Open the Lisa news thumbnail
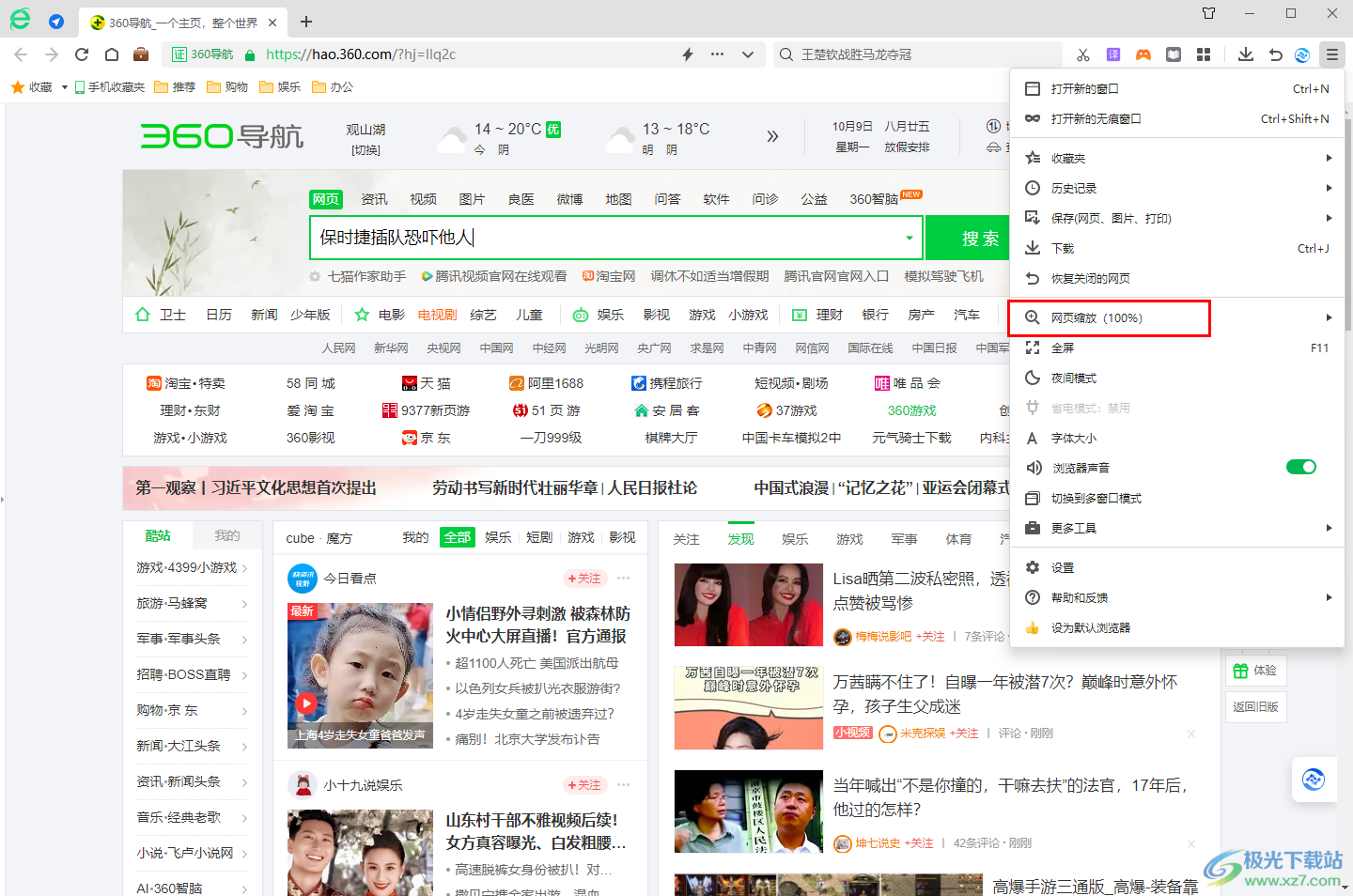Image resolution: width=1353 pixels, height=896 pixels. (749, 605)
